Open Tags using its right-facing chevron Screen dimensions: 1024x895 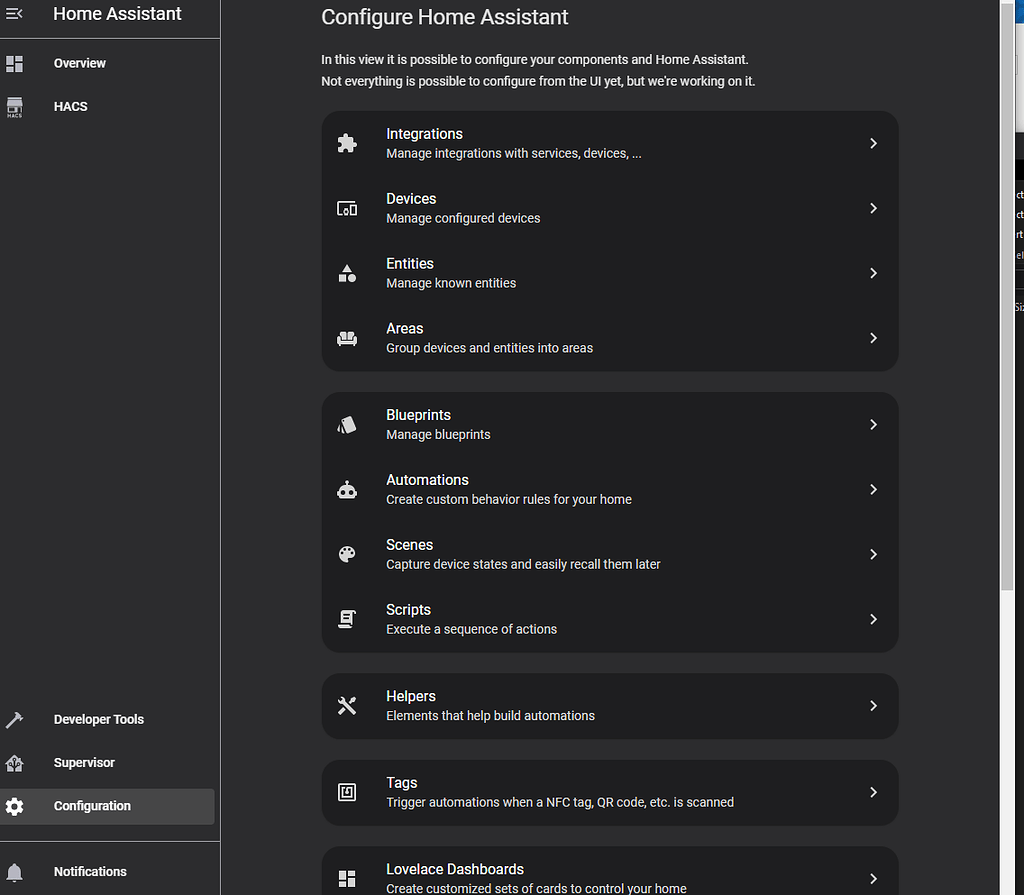[x=872, y=793]
